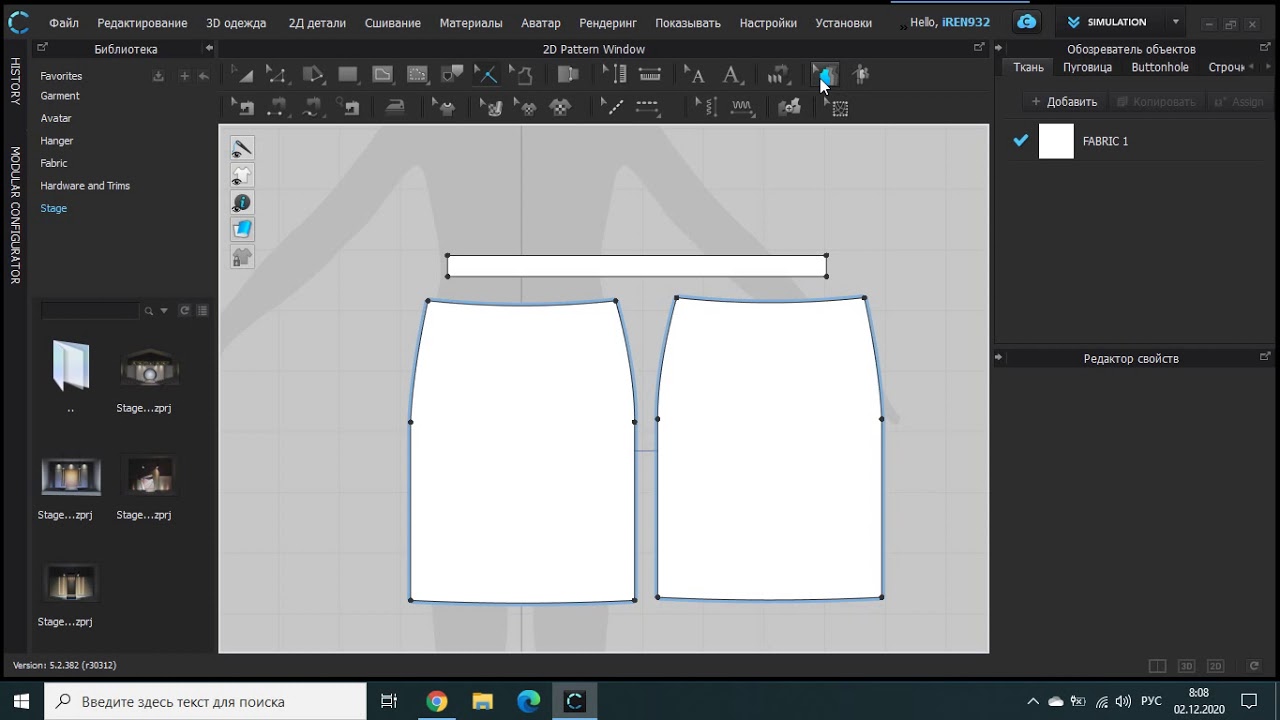Toggle pattern visibility shirt eye icon
Screen dimensions: 1280x720
click(x=242, y=175)
